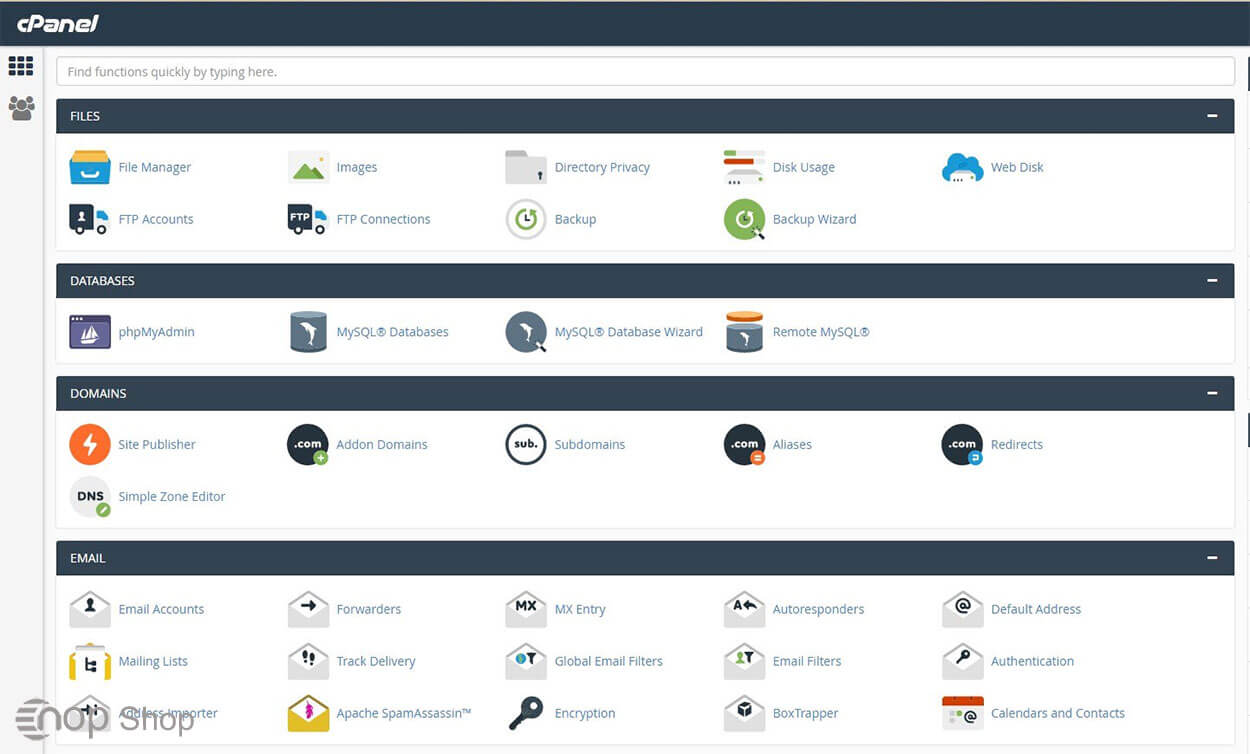Click the DATABASES section header title
The width and height of the screenshot is (1250, 754).
(x=102, y=281)
